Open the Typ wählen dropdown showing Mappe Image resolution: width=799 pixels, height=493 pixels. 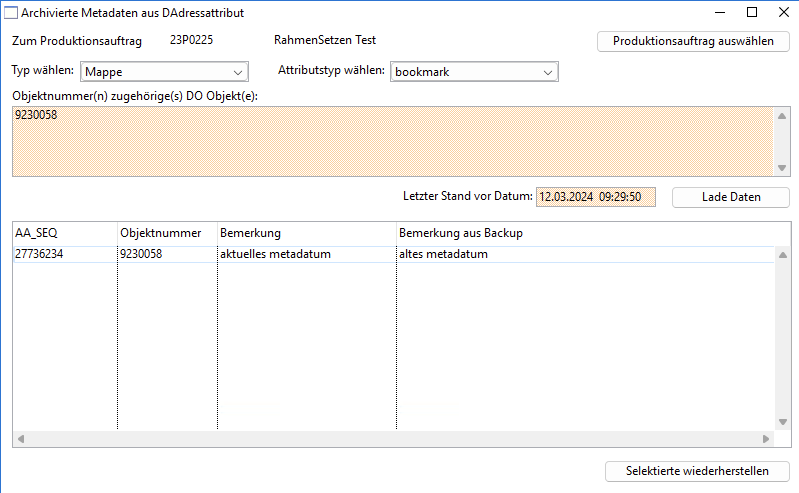click(164, 72)
